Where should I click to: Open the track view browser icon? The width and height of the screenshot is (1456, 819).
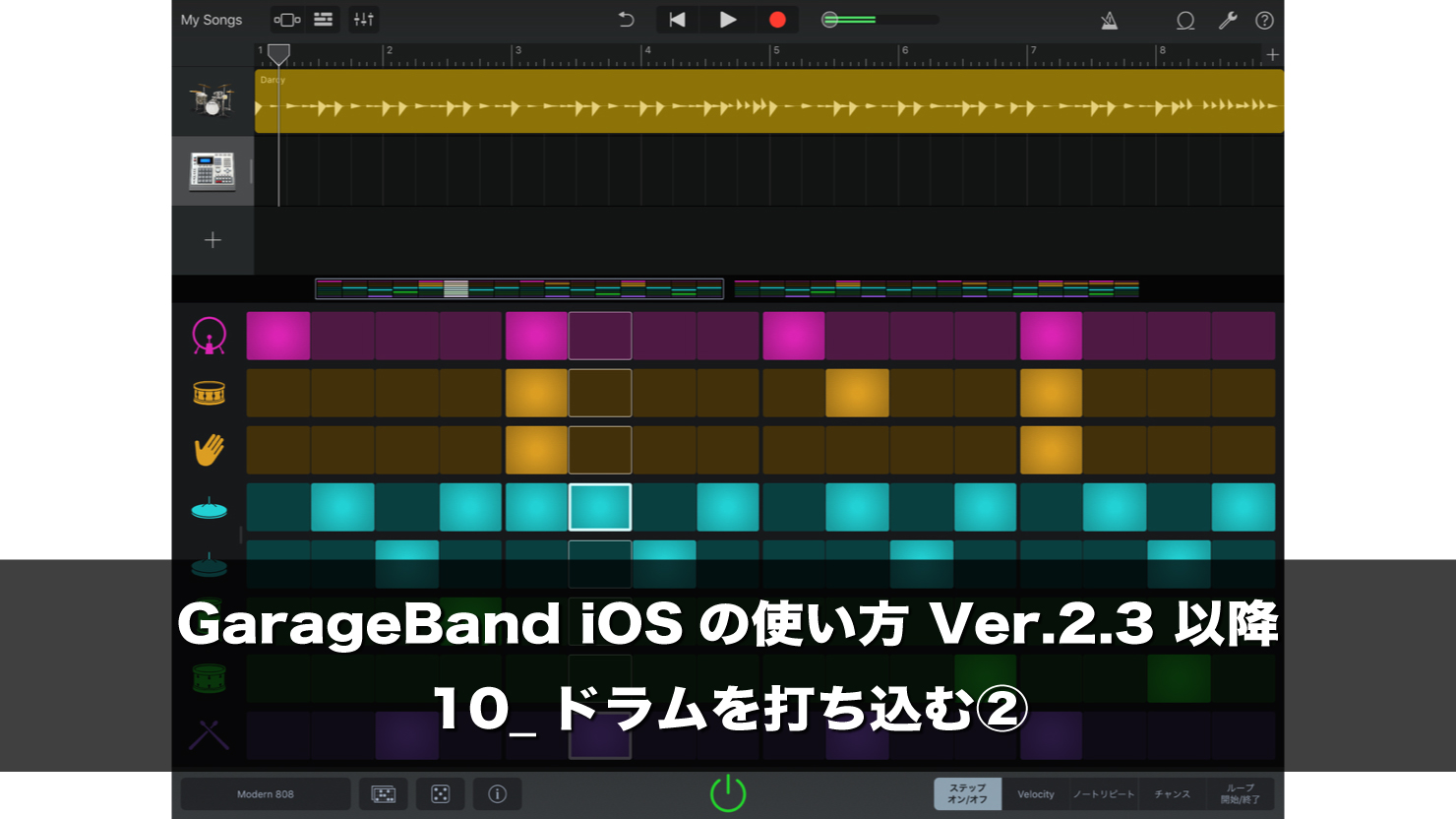pos(287,20)
